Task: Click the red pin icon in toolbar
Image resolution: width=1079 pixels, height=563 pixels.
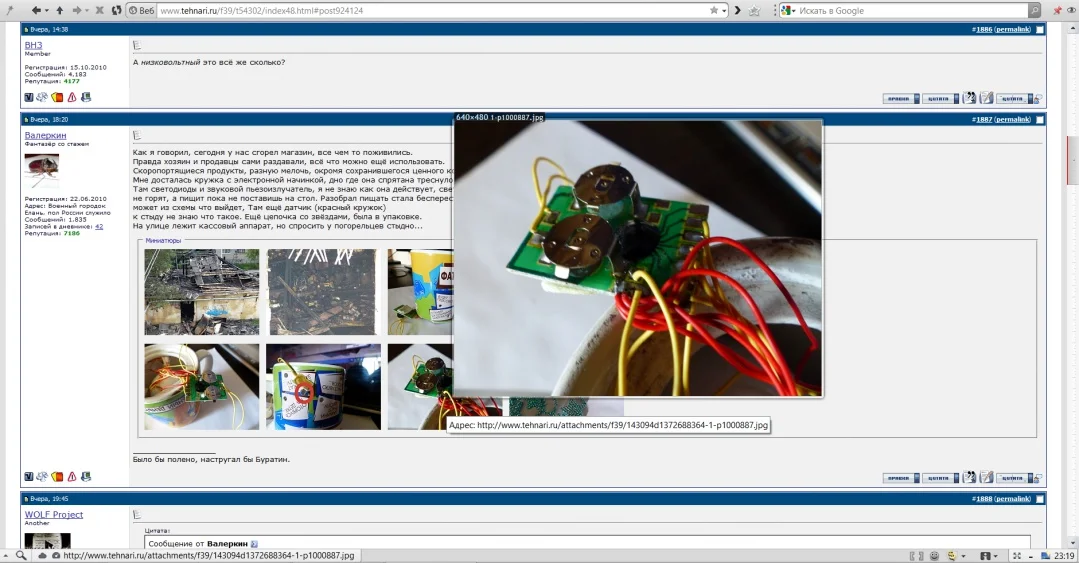Action: [x=1057, y=10]
